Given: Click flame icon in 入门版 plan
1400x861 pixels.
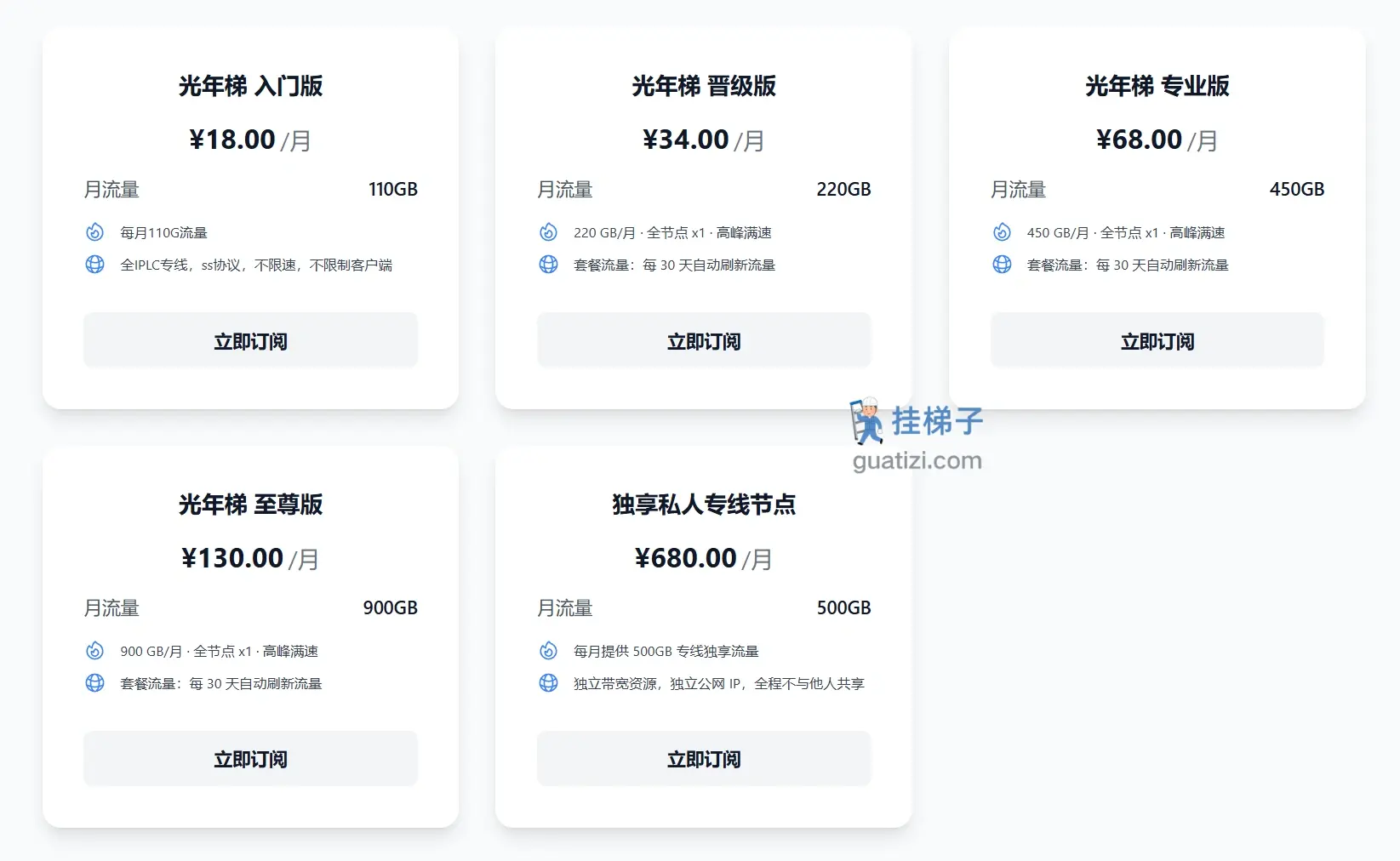Looking at the screenshot, I should pyautogui.click(x=94, y=232).
